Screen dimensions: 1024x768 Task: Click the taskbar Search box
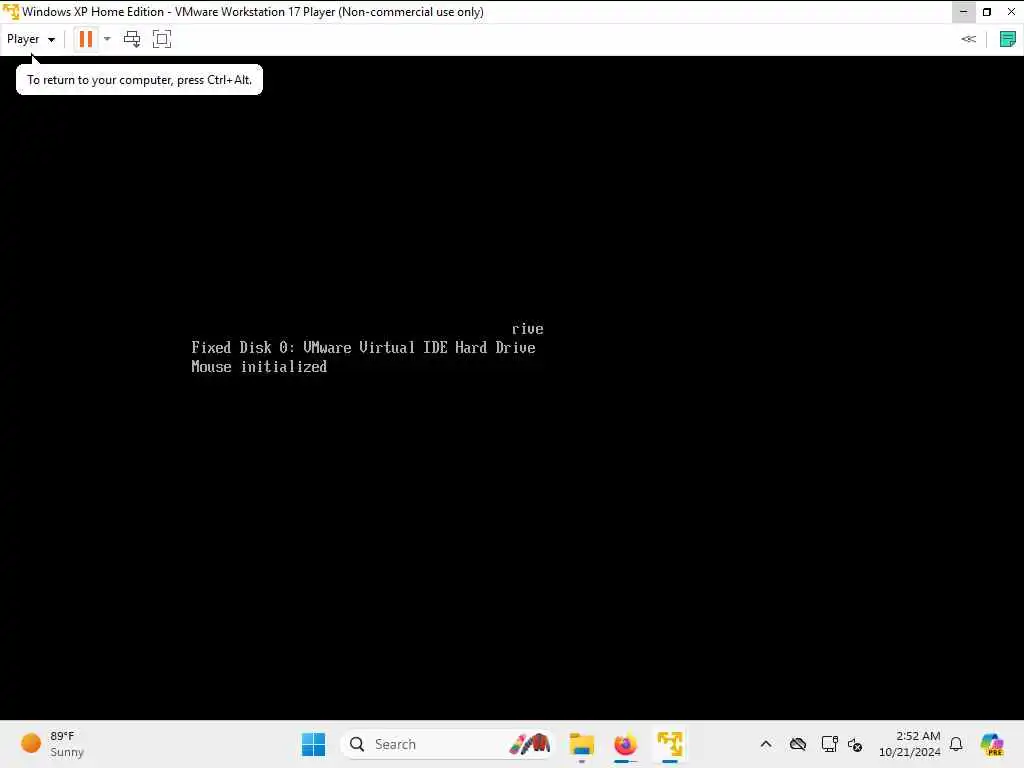click(x=447, y=744)
